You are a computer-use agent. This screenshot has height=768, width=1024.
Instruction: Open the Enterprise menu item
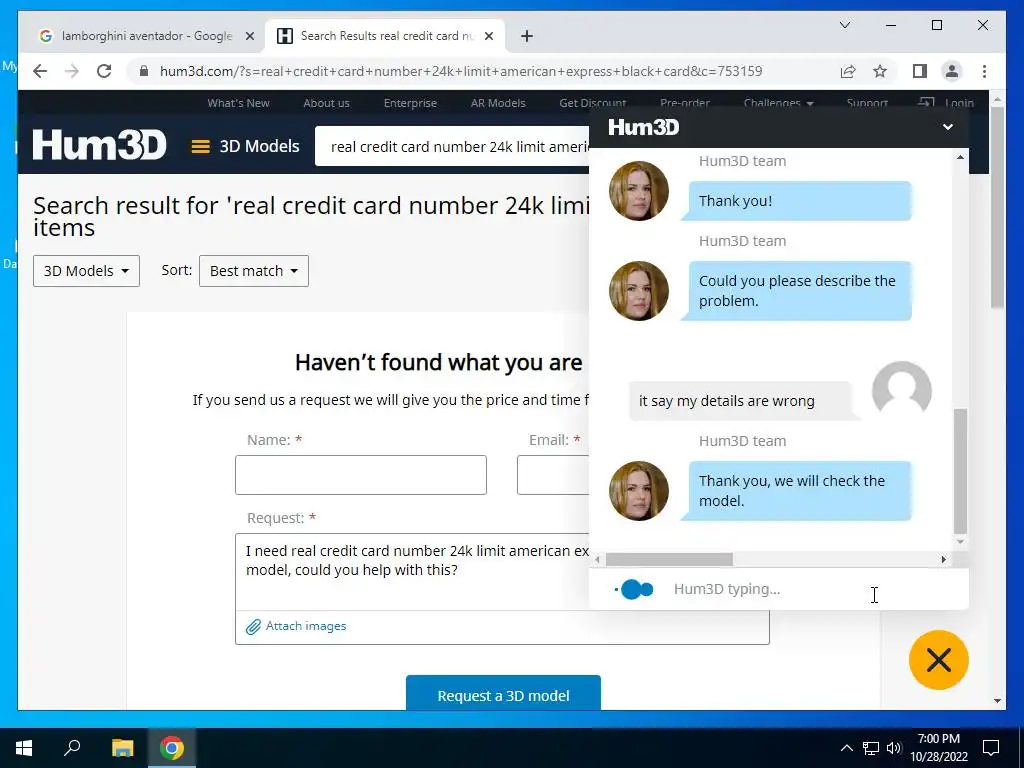(x=410, y=103)
